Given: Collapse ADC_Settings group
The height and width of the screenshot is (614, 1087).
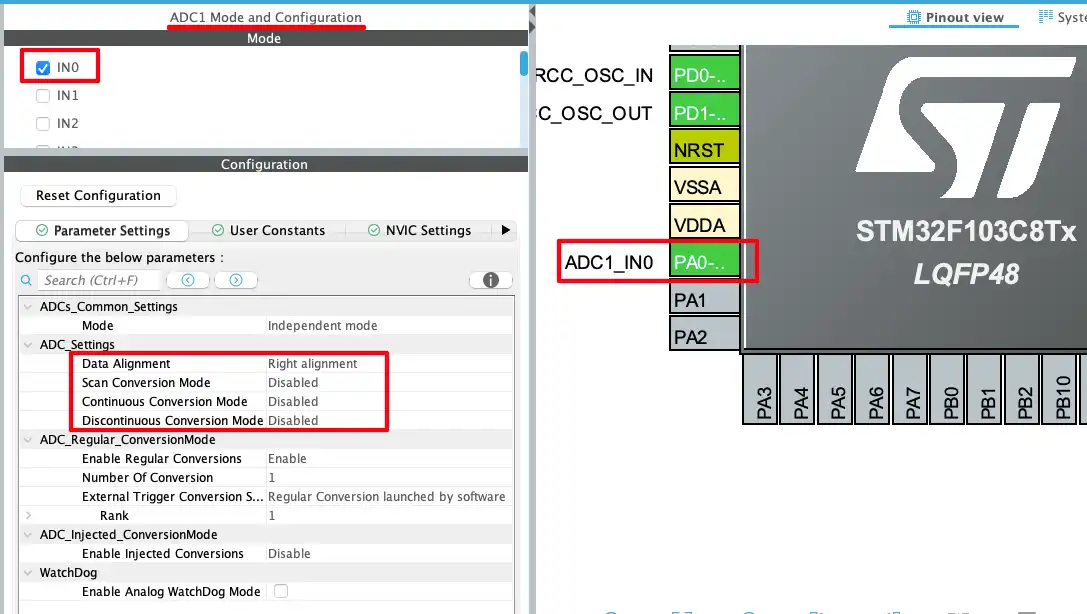Looking at the screenshot, I should tap(28, 344).
